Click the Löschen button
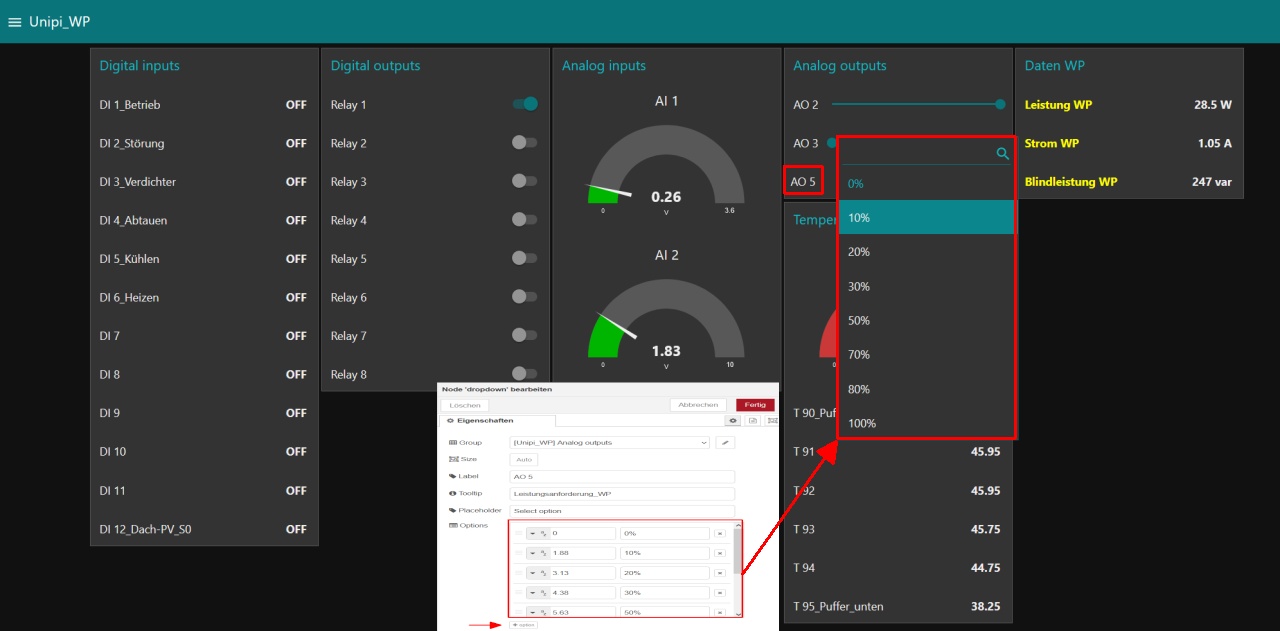The image size is (1280, 631). pyautogui.click(x=465, y=405)
